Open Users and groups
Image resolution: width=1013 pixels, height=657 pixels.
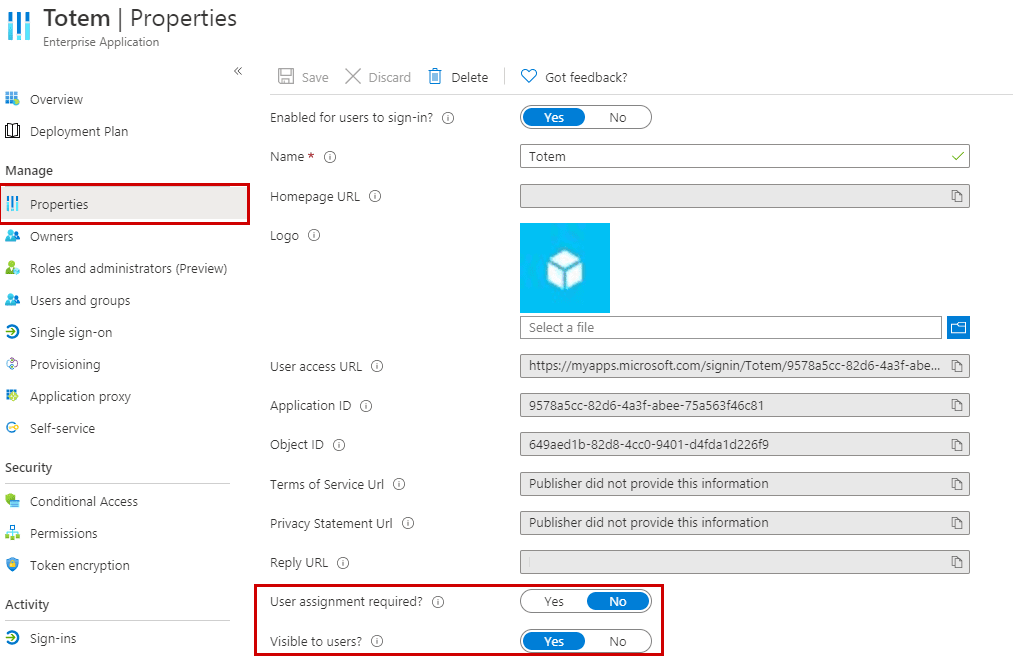click(80, 300)
